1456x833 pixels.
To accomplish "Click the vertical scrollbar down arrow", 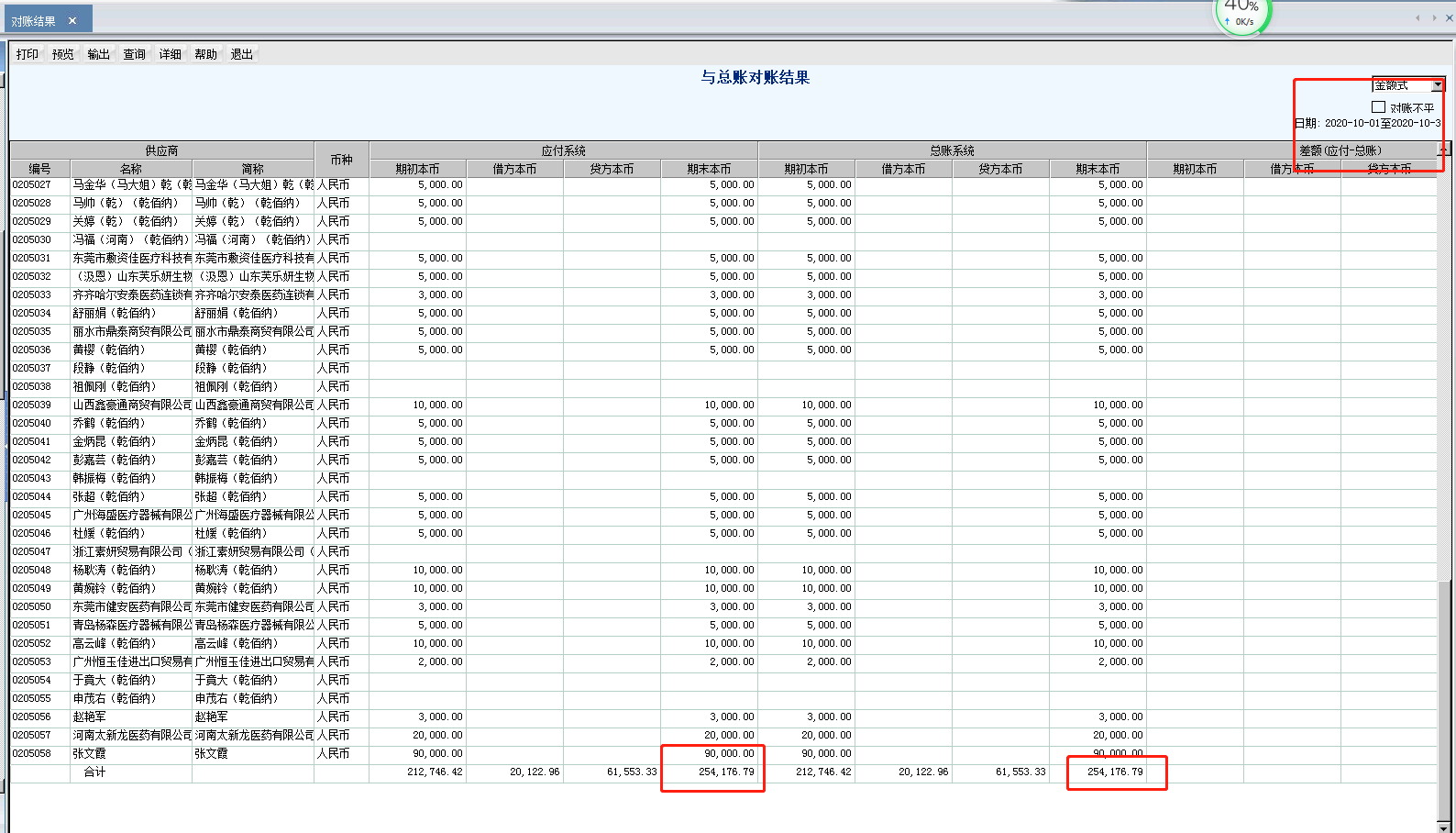I will pyautogui.click(x=1444, y=826).
